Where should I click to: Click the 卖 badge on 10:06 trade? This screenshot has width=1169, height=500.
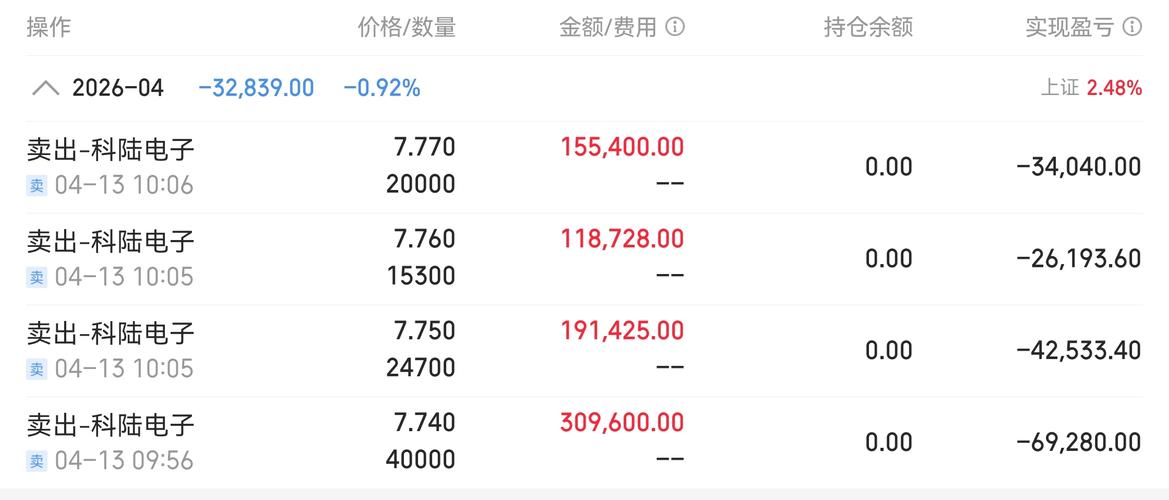37,186
